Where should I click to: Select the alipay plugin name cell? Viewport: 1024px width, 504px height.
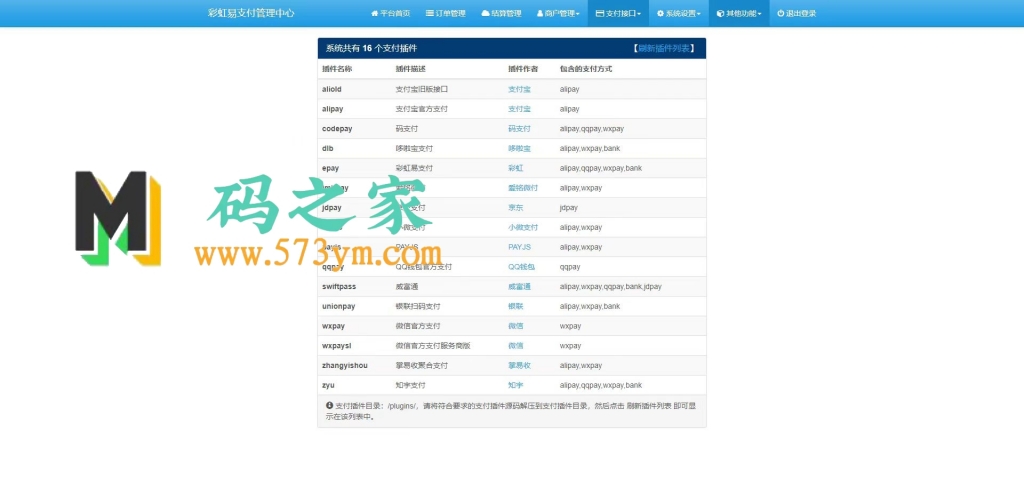coord(332,109)
